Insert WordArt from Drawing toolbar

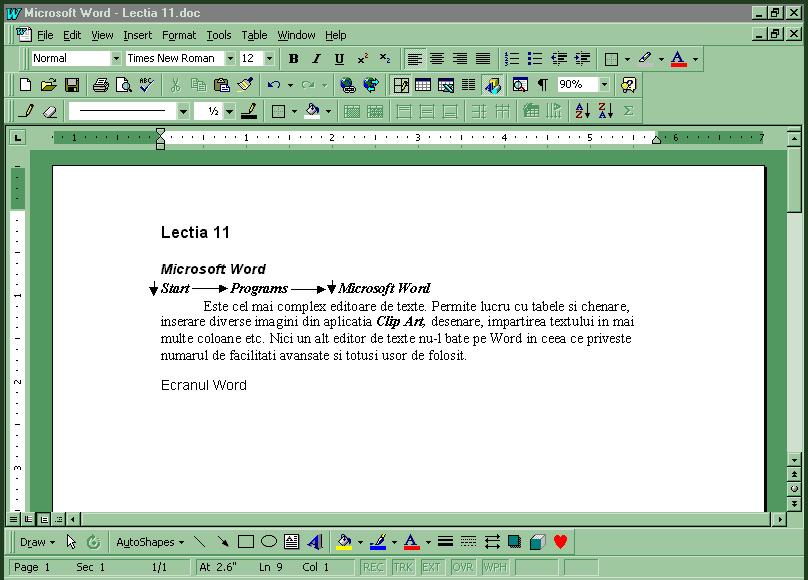(315, 542)
